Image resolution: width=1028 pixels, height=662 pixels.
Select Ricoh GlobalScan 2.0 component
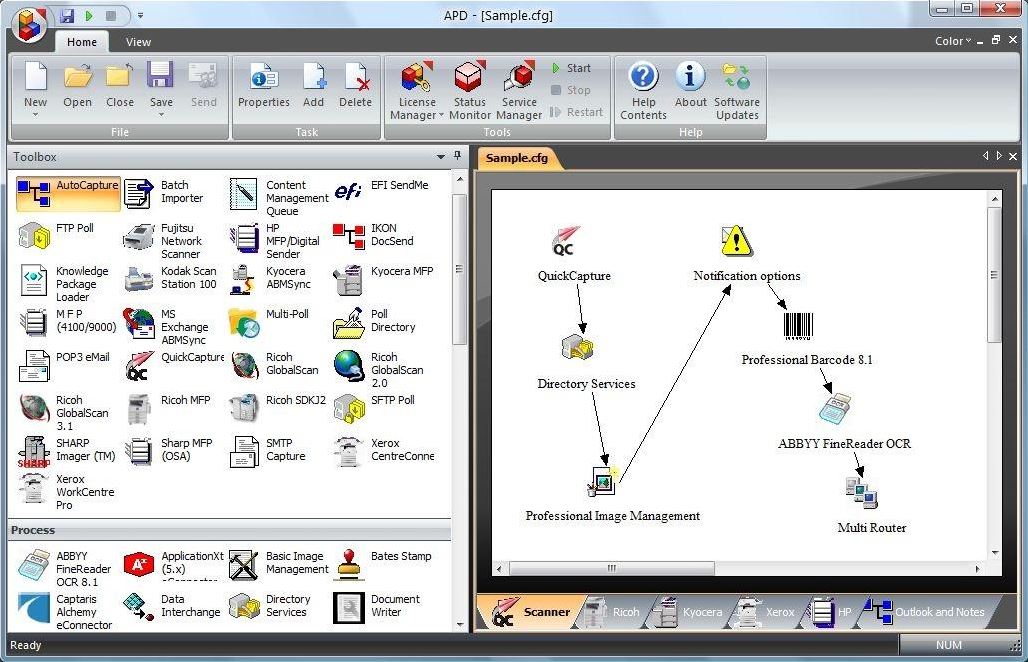click(379, 370)
